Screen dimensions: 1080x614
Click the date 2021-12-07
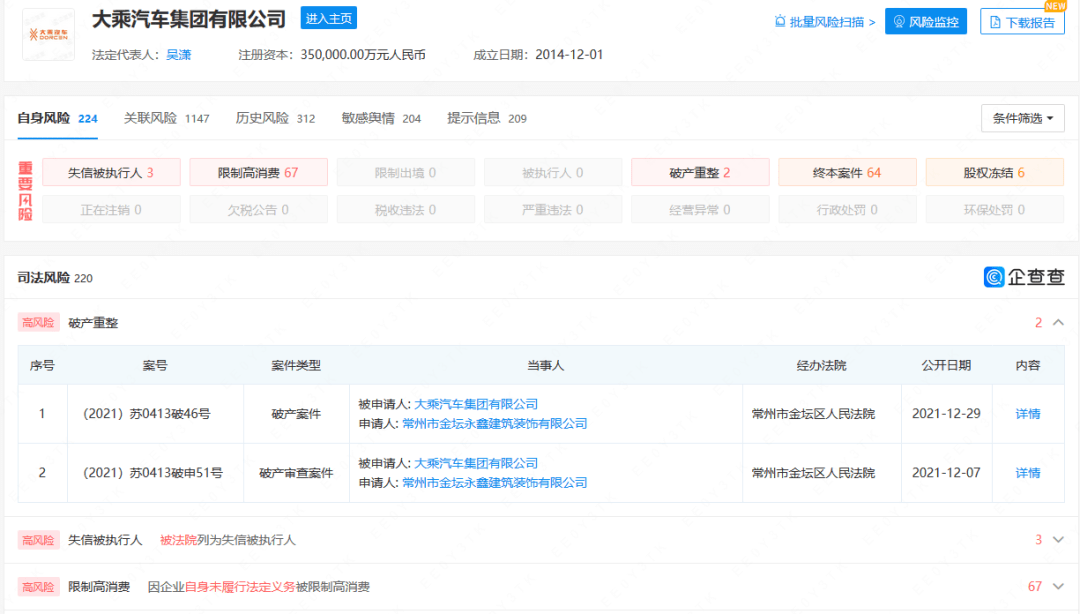tap(946, 473)
